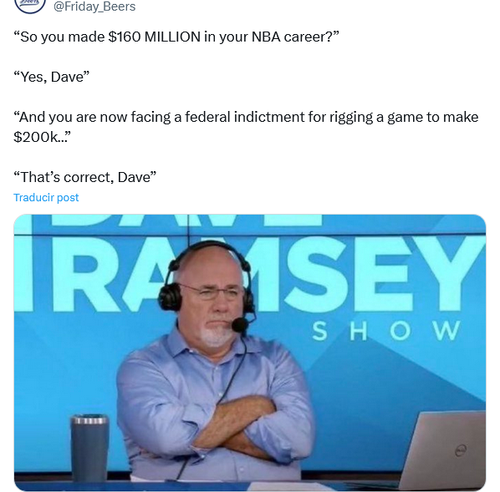The width and height of the screenshot is (500, 492).
Task: Open the Friday Beers profile avatar
Action: (x=30, y=5)
